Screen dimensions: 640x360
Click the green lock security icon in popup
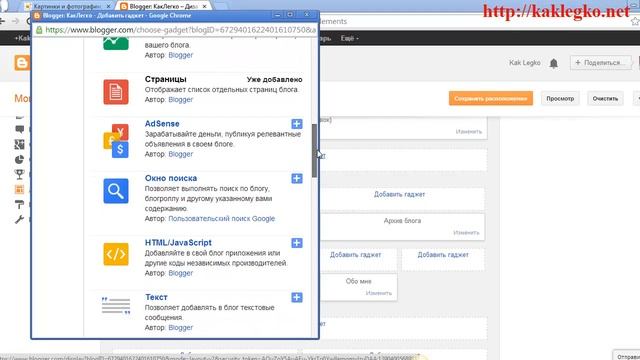click(39, 30)
